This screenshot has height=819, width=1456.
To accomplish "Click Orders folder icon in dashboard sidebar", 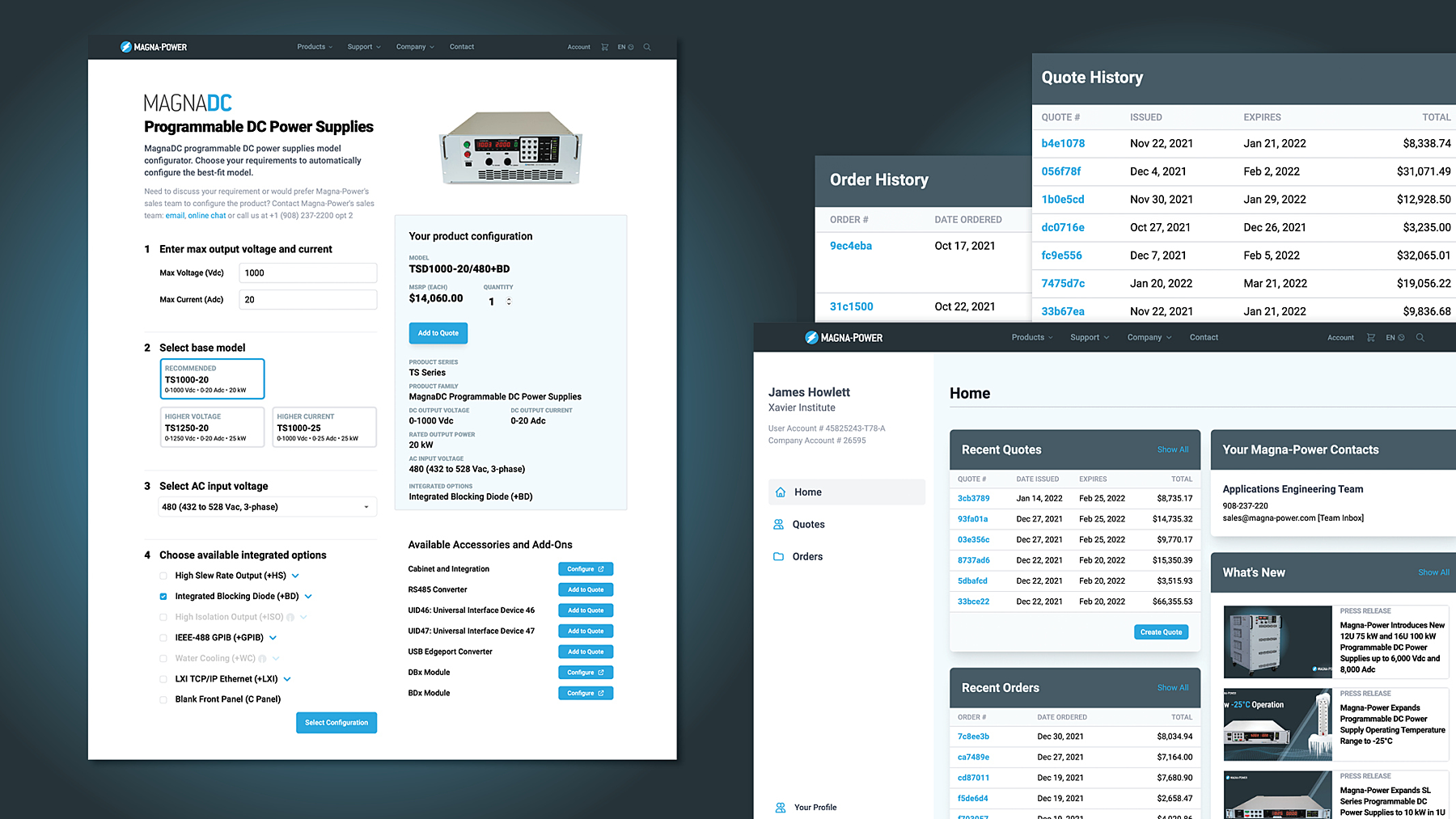I will click(x=778, y=556).
